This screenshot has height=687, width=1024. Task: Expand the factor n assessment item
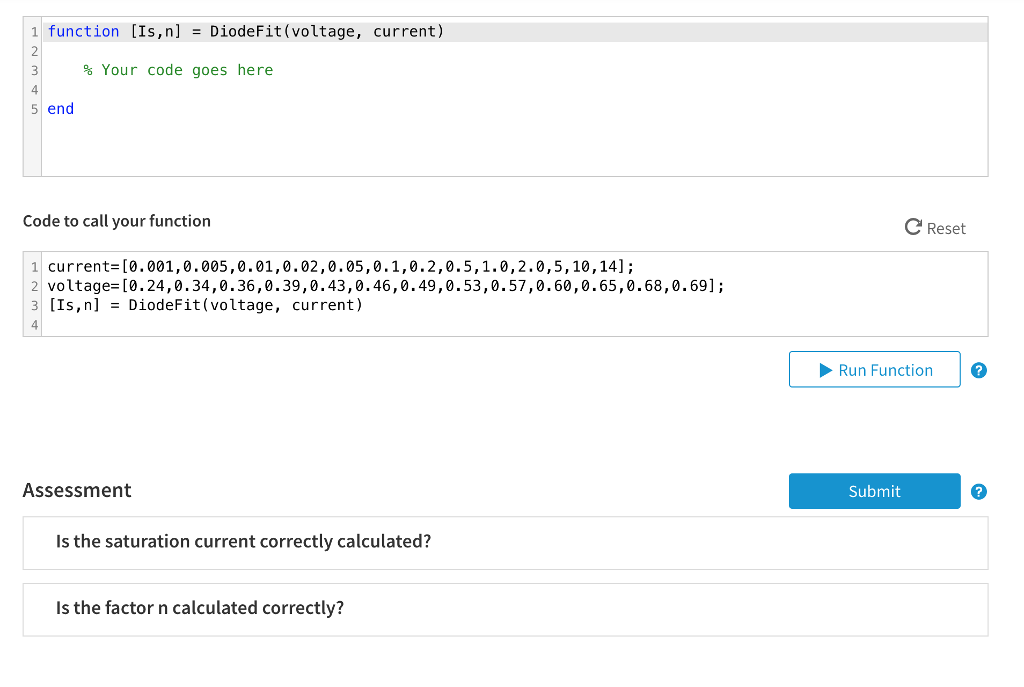pyautogui.click(x=505, y=608)
